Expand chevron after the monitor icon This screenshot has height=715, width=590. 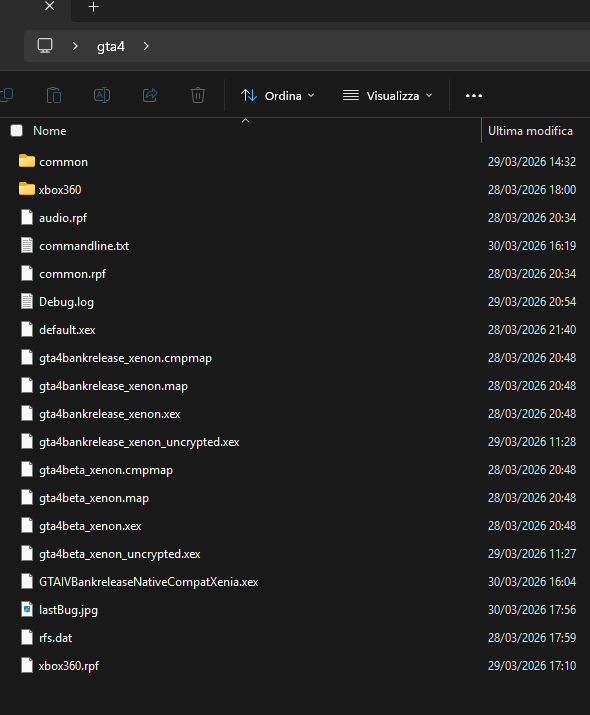[x=75, y=46]
